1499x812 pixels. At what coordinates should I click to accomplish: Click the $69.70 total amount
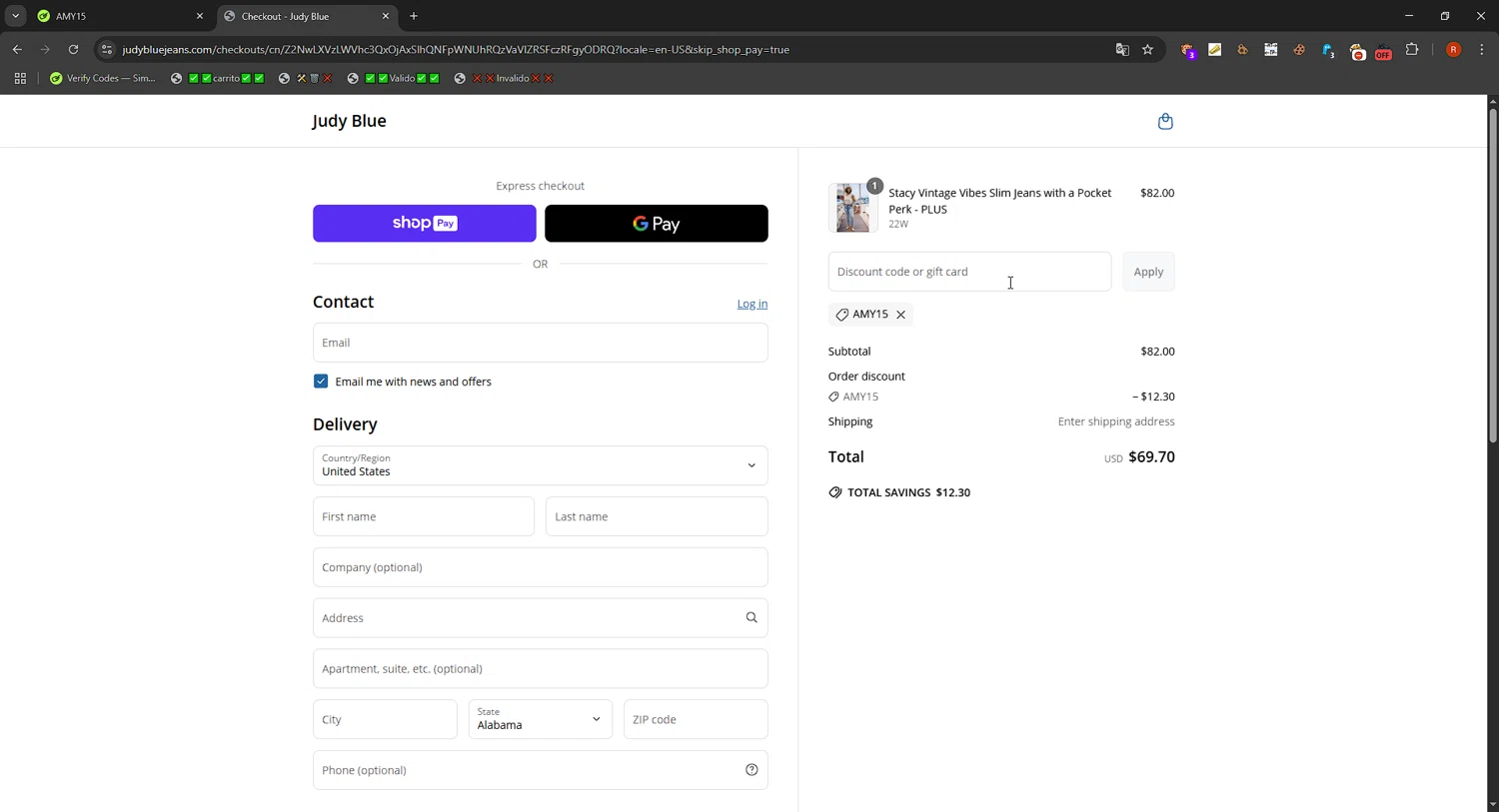point(1151,457)
